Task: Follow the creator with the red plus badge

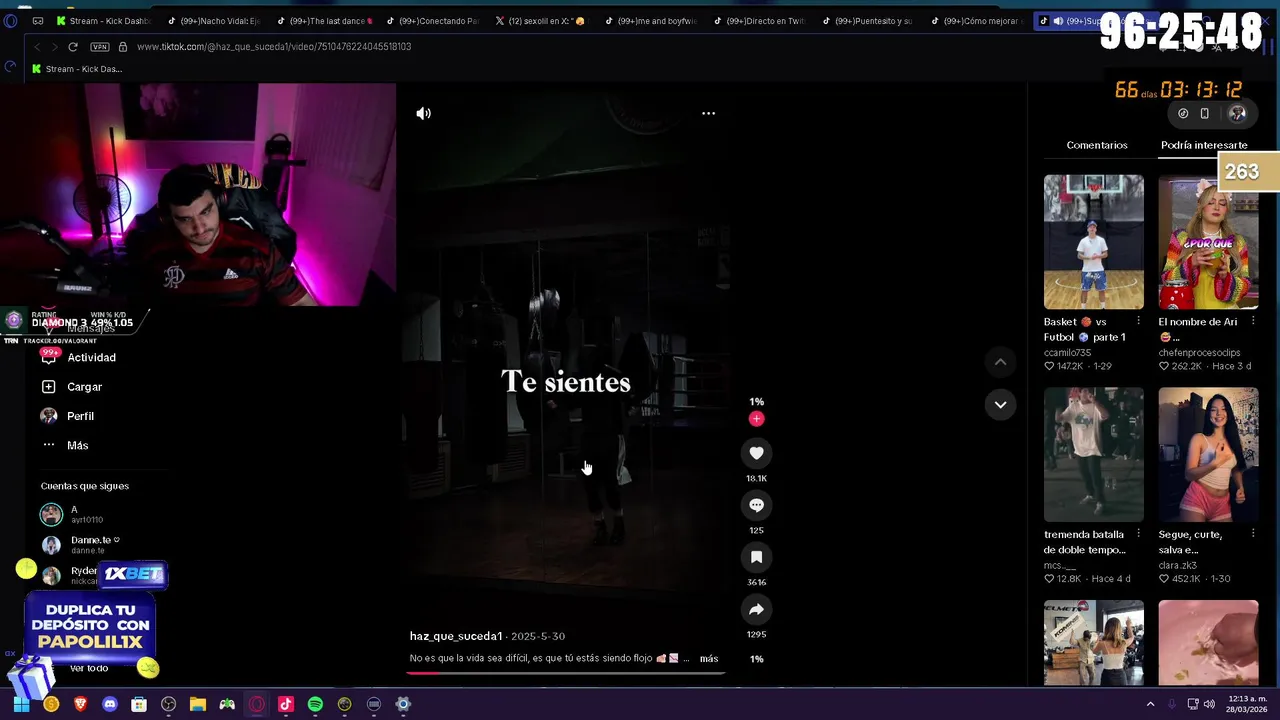Action: coord(756,419)
